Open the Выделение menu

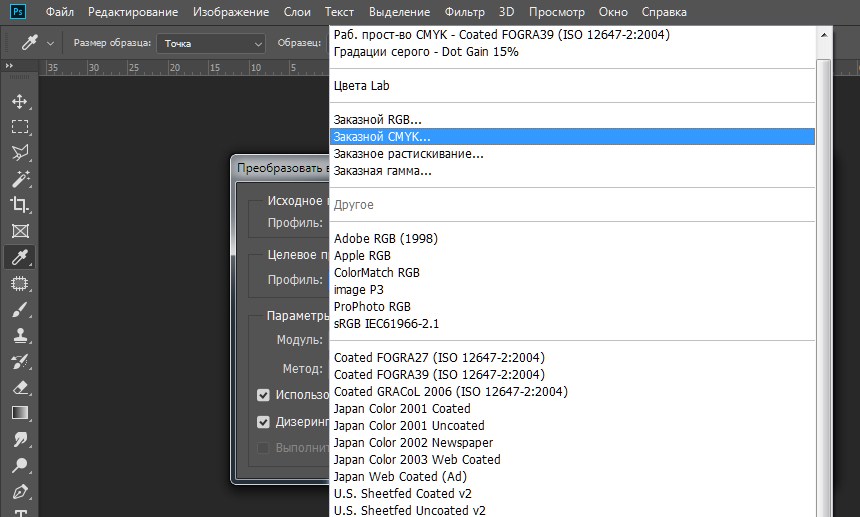point(399,12)
